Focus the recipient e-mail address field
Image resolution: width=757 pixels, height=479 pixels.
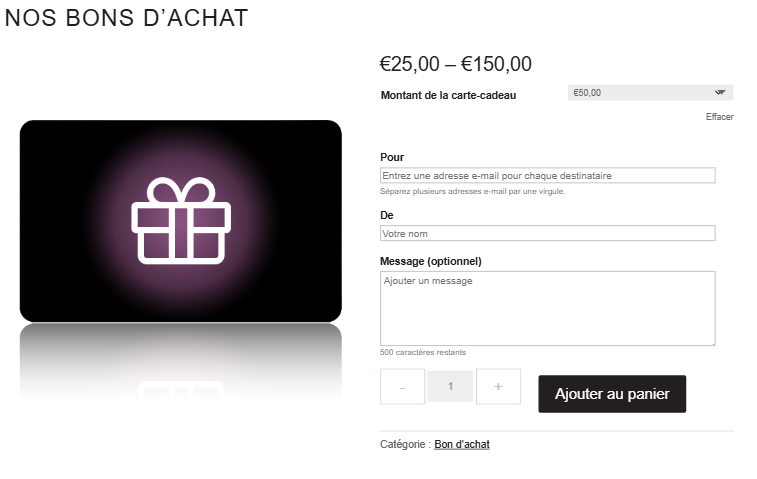(x=547, y=175)
